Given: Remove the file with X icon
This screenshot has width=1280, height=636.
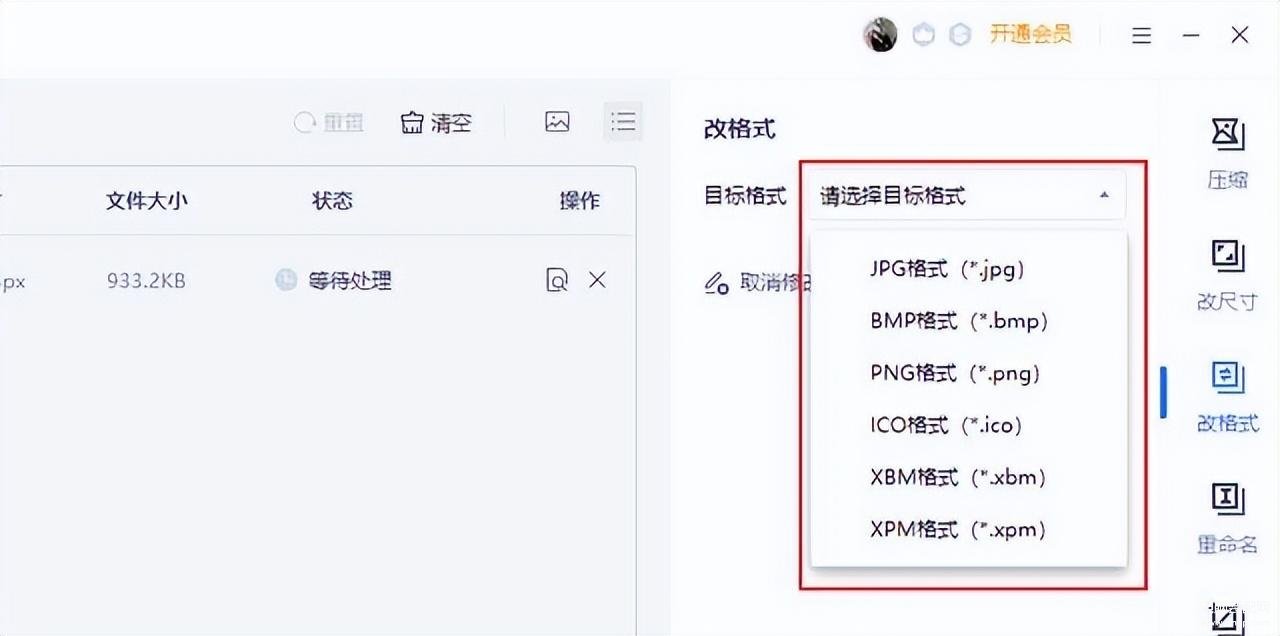Looking at the screenshot, I should (597, 280).
